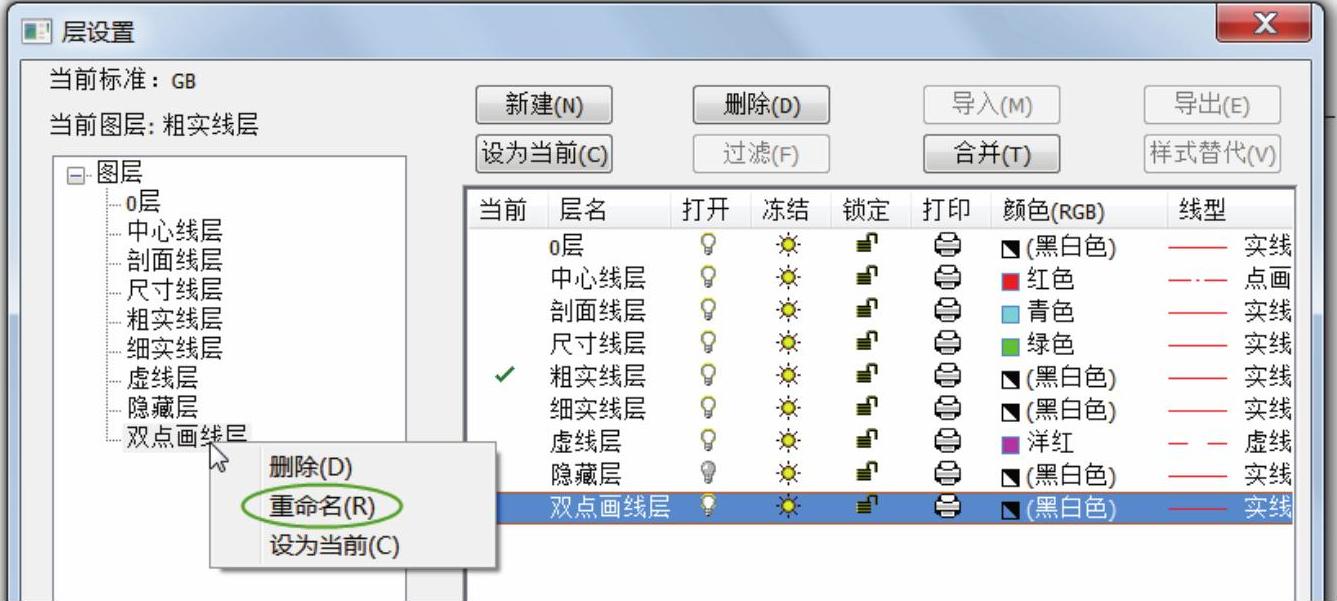This screenshot has width=1337, height=601.
Task: Turn on the 隐藏层 light bulb
Action: pyautogui.click(x=709, y=474)
